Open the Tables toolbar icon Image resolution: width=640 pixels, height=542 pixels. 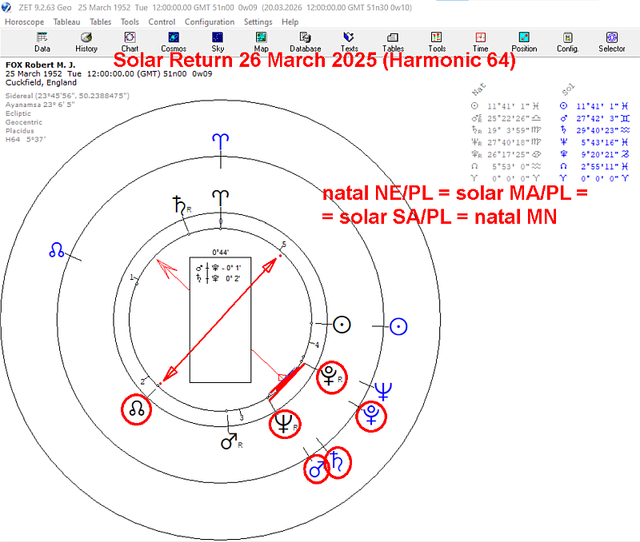[x=393, y=42]
